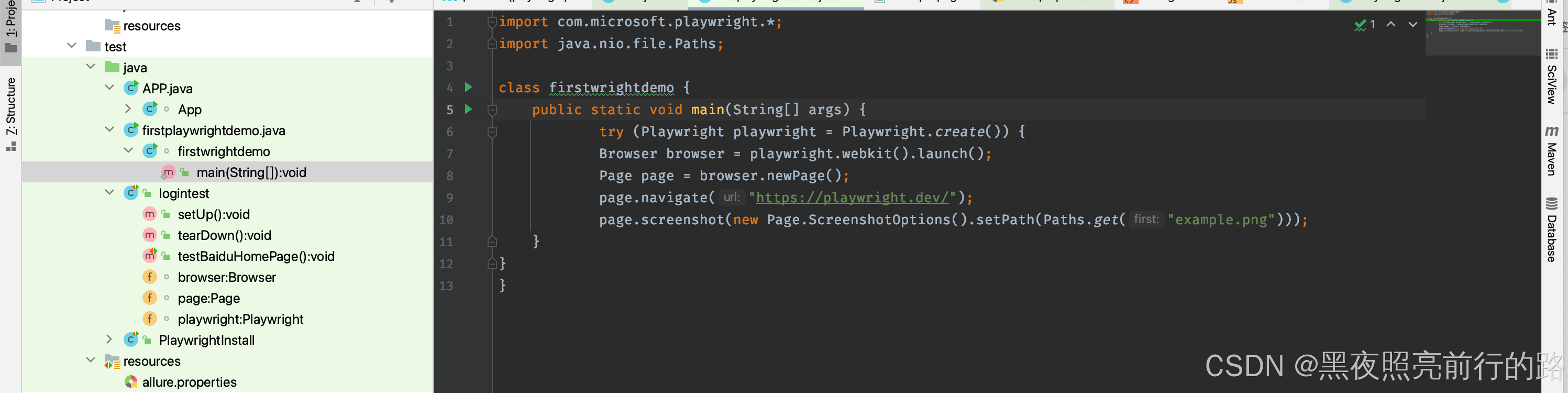Click method icon beside setUp()
This screenshot has height=393, width=1568.
click(150, 214)
